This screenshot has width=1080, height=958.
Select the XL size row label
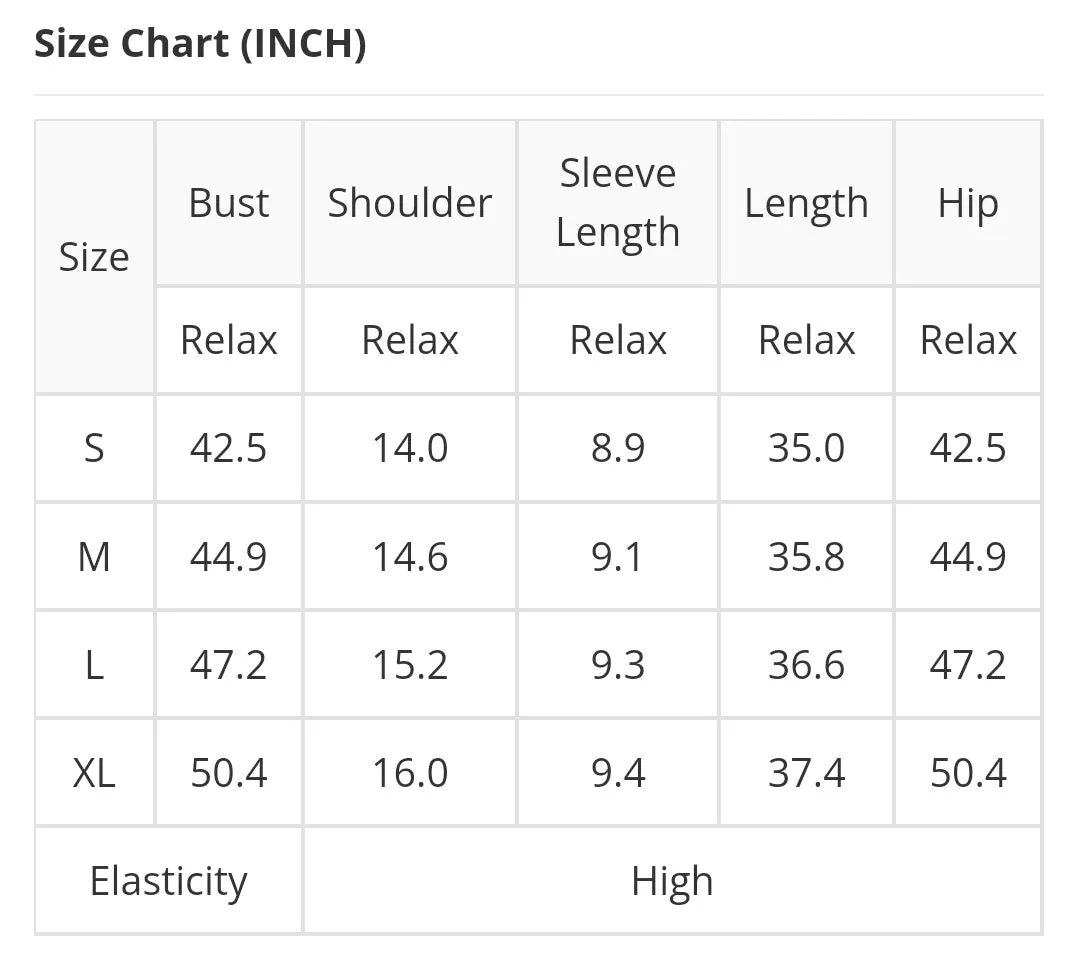94,773
